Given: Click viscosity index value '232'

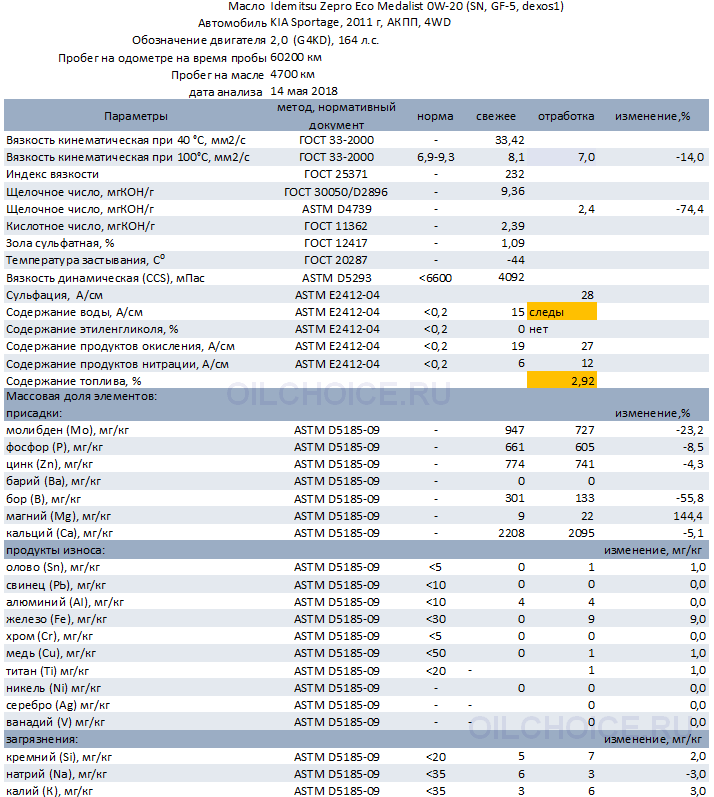Looking at the screenshot, I should tap(515, 174).
